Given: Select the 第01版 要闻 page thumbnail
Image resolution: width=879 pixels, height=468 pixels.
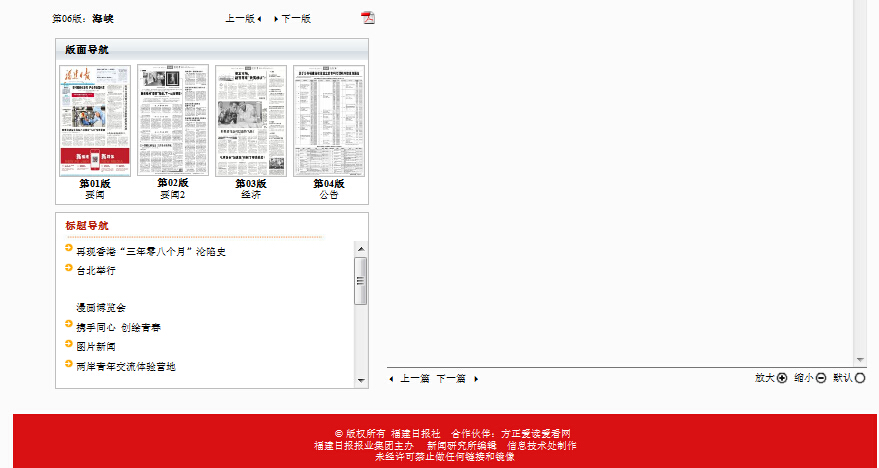Looking at the screenshot, I should tap(94, 121).
